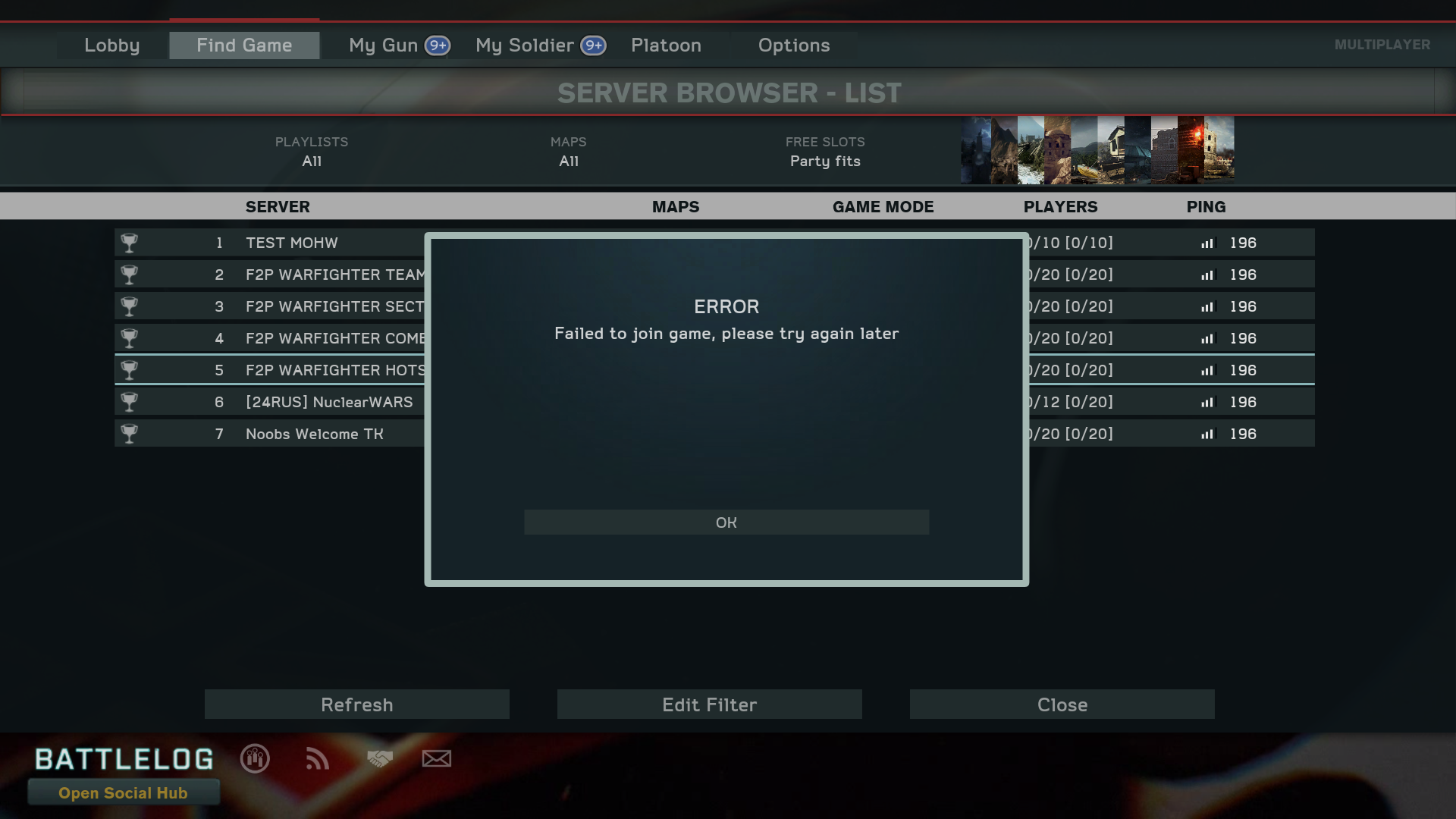This screenshot has width=1456, height=819.
Task: Click the friends/handshake icon in Battlelog bar
Action: pos(379,758)
